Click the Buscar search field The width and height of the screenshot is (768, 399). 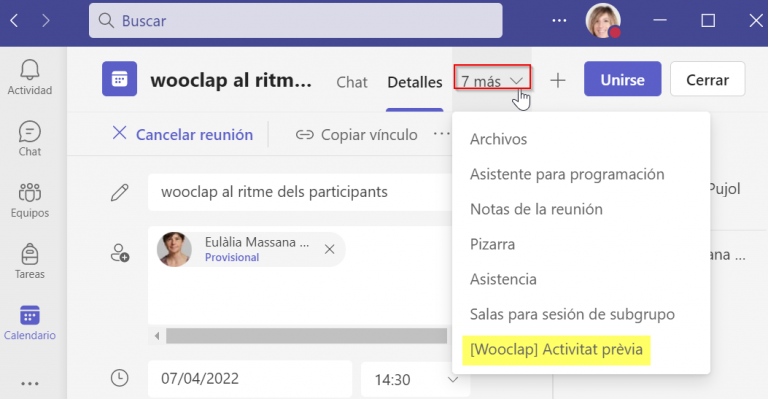coord(295,21)
